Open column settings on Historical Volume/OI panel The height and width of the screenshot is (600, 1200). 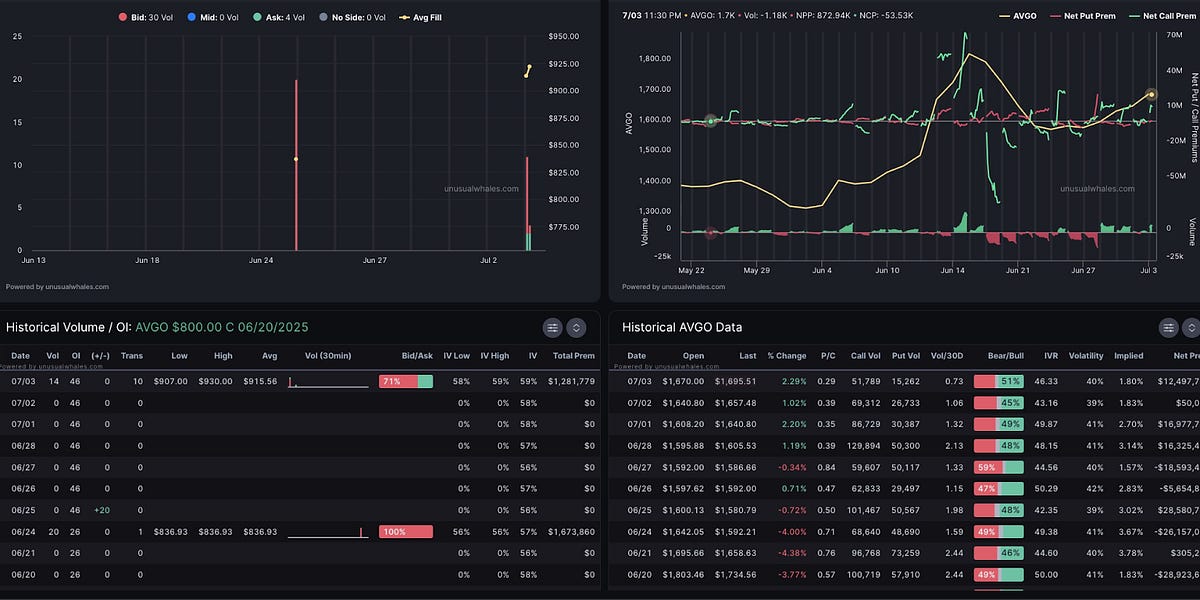click(552, 327)
